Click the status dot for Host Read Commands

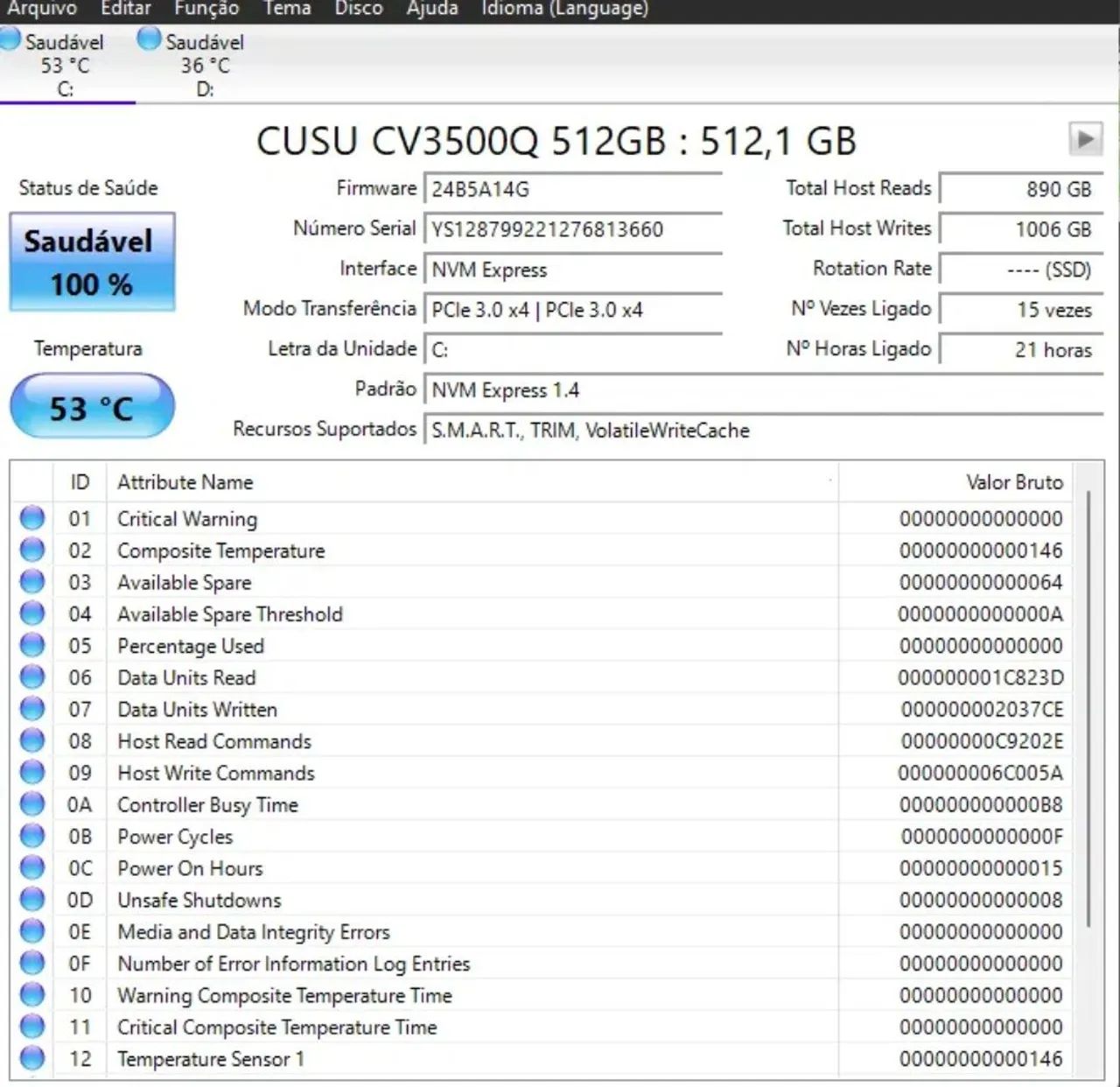(32, 740)
